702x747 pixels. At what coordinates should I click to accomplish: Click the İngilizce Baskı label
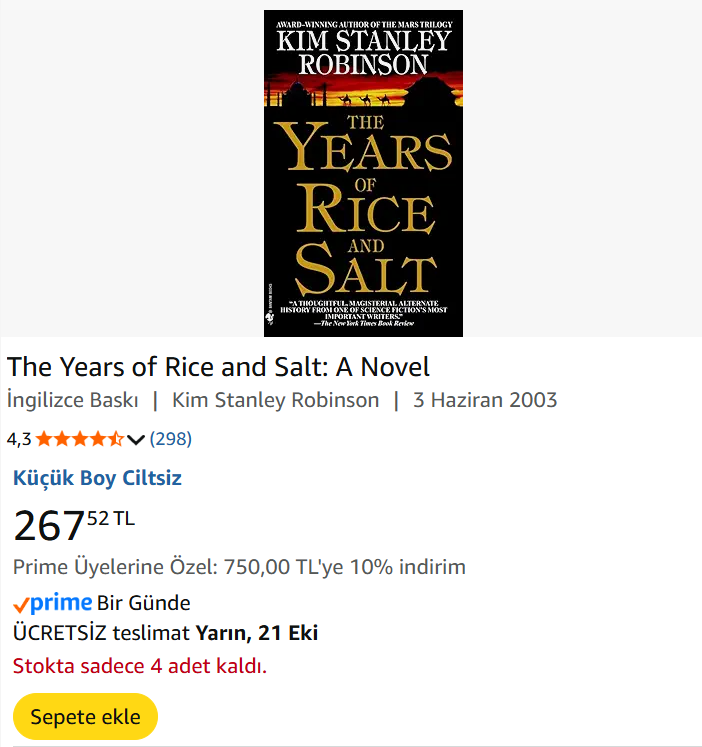[x=72, y=400]
